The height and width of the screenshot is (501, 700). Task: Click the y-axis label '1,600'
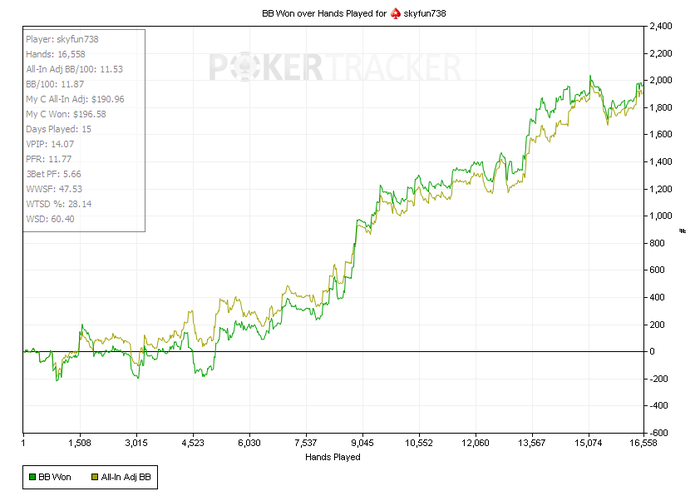[x=661, y=134]
